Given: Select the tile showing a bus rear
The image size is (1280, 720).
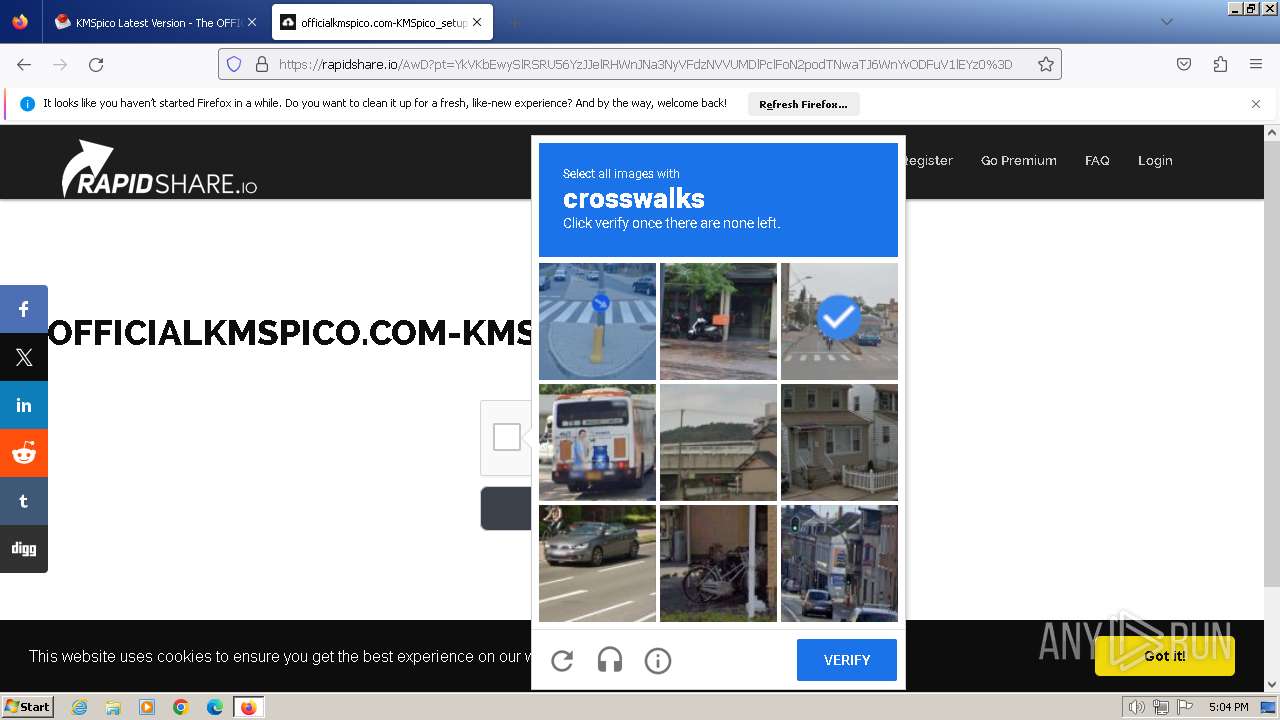Looking at the screenshot, I should click(597, 442).
